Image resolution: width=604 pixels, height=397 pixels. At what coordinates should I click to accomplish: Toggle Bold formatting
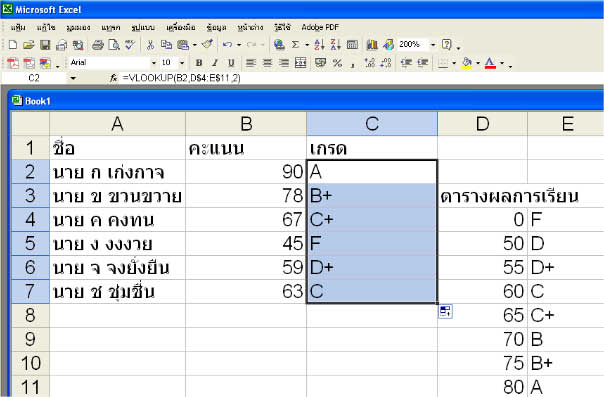(199, 63)
